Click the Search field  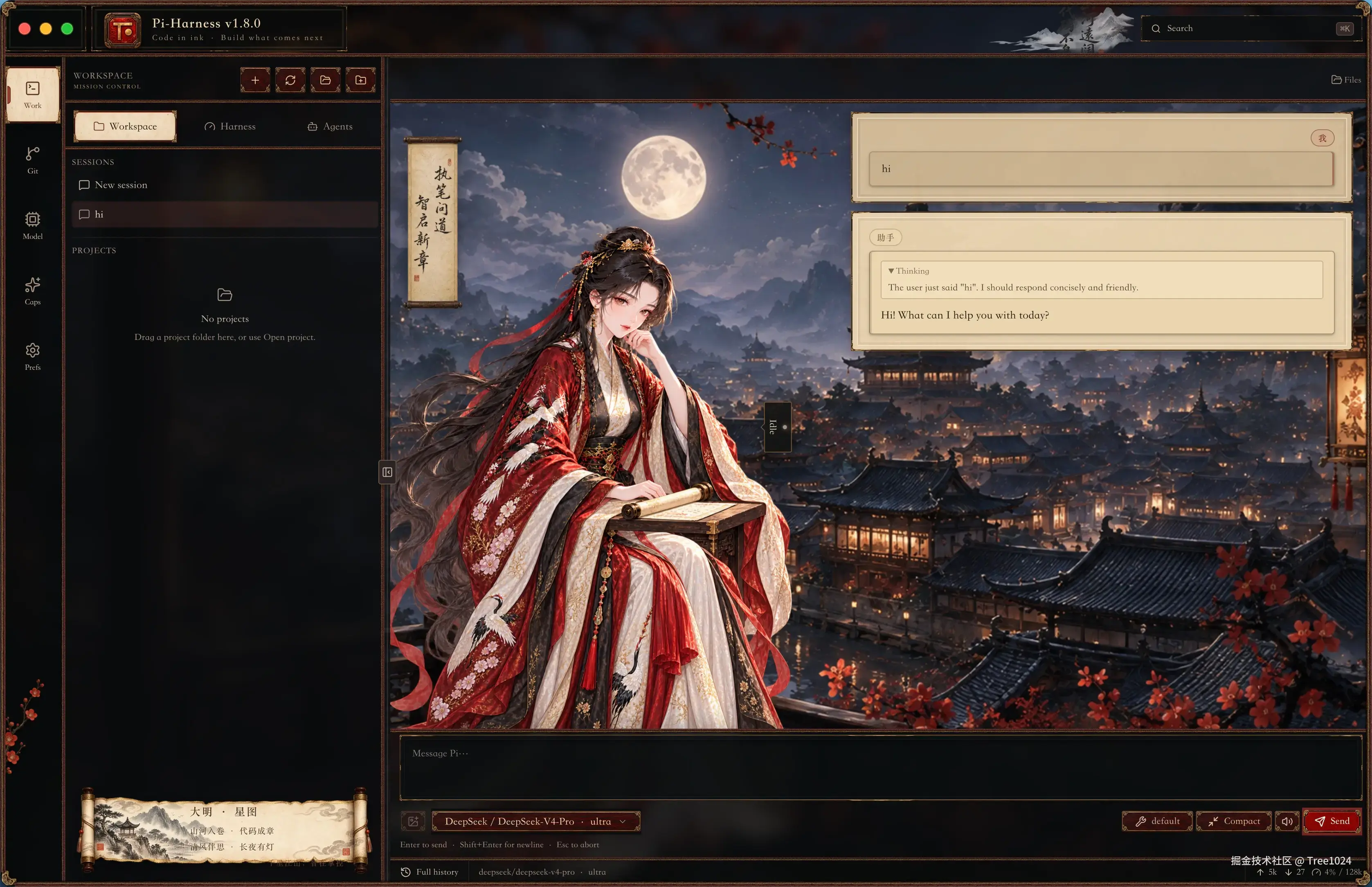[1251, 28]
